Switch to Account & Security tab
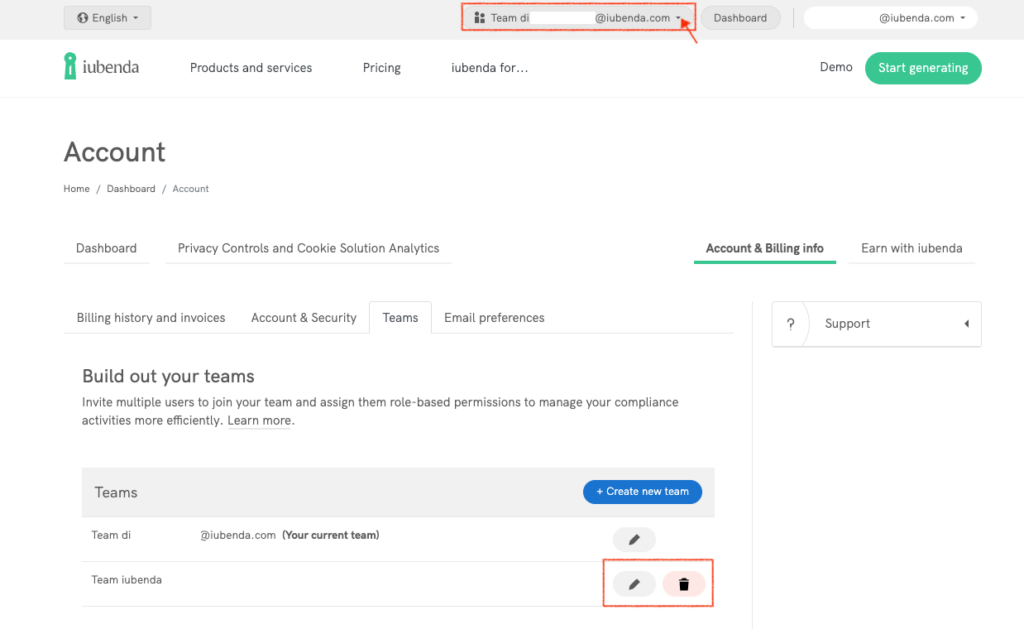Screen dimensions: 1024x629 303,318
